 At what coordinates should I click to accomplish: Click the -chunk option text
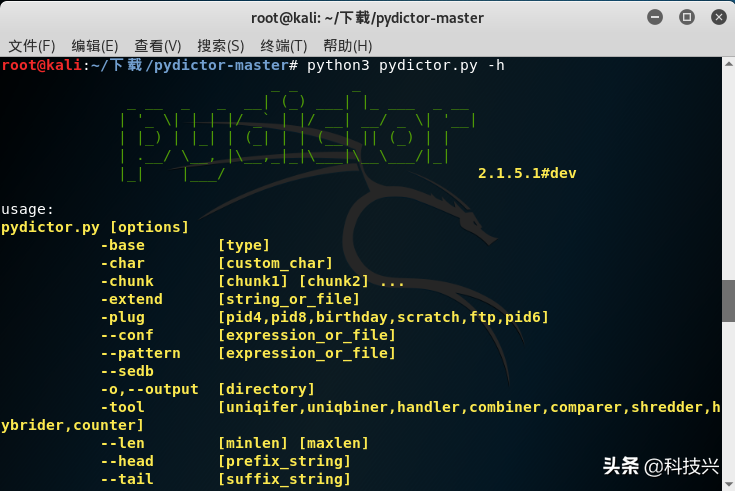coord(127,281)
